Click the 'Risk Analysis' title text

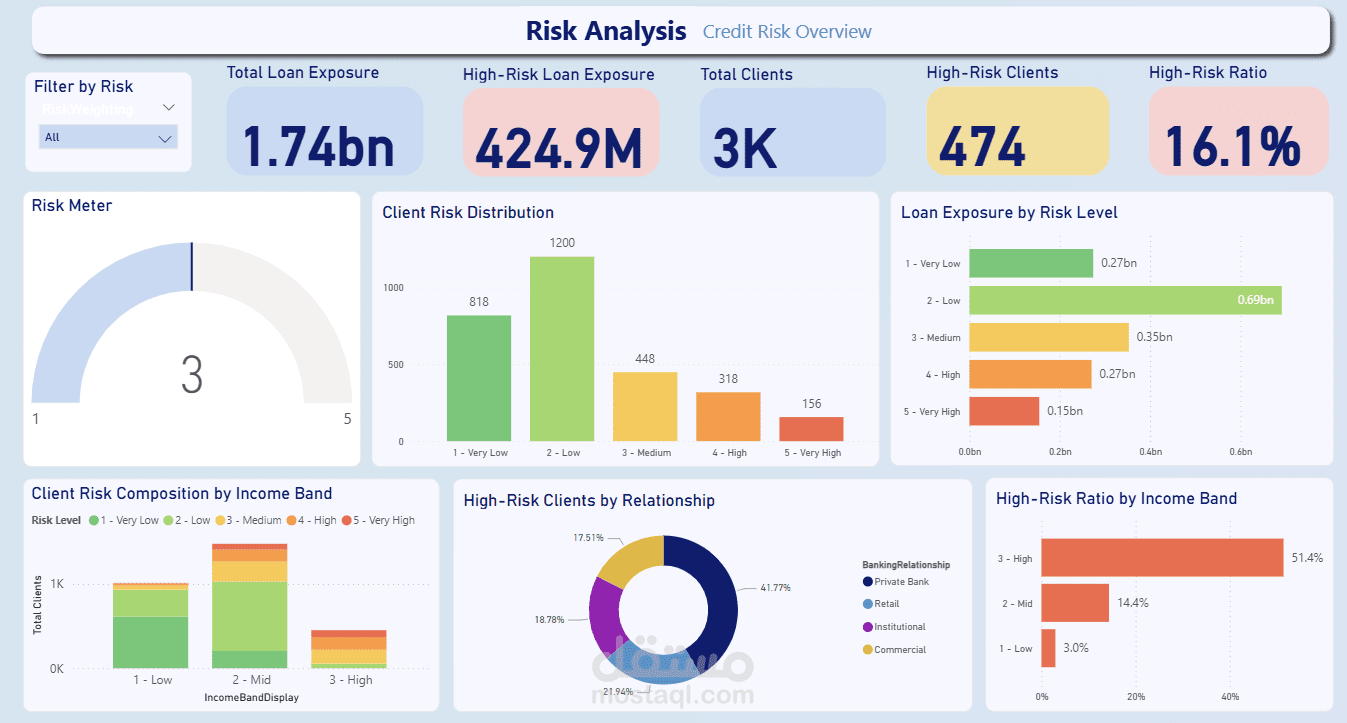[x=606, y=31]
